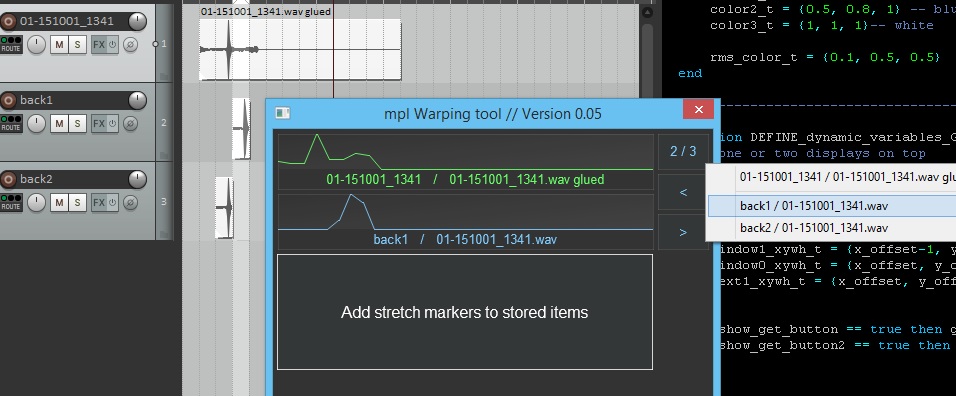This screenshot has width=956, height=396.
Task: Open item selector 2 / 3 in Warping tool
Action: coord(683,152)
